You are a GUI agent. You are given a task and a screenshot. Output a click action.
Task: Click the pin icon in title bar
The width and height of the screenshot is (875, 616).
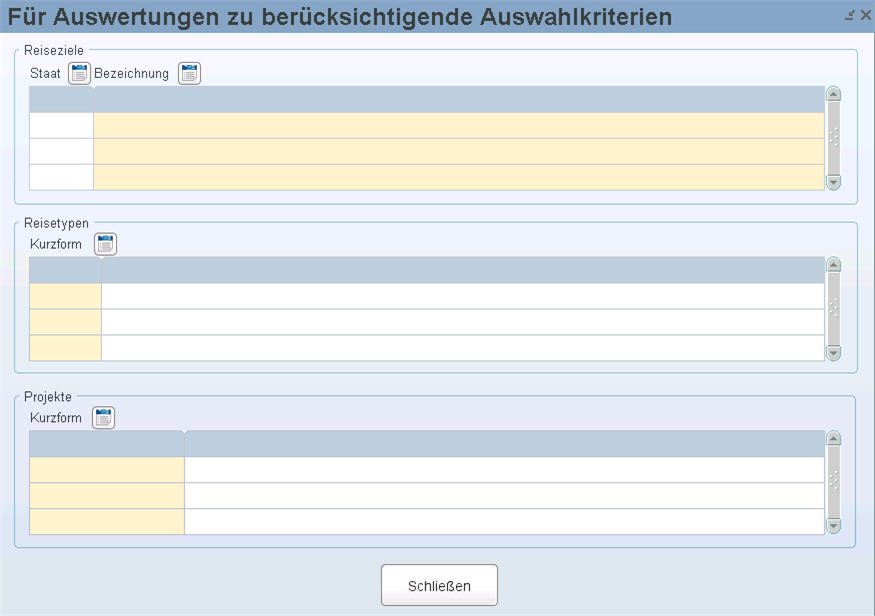[850, 15]
